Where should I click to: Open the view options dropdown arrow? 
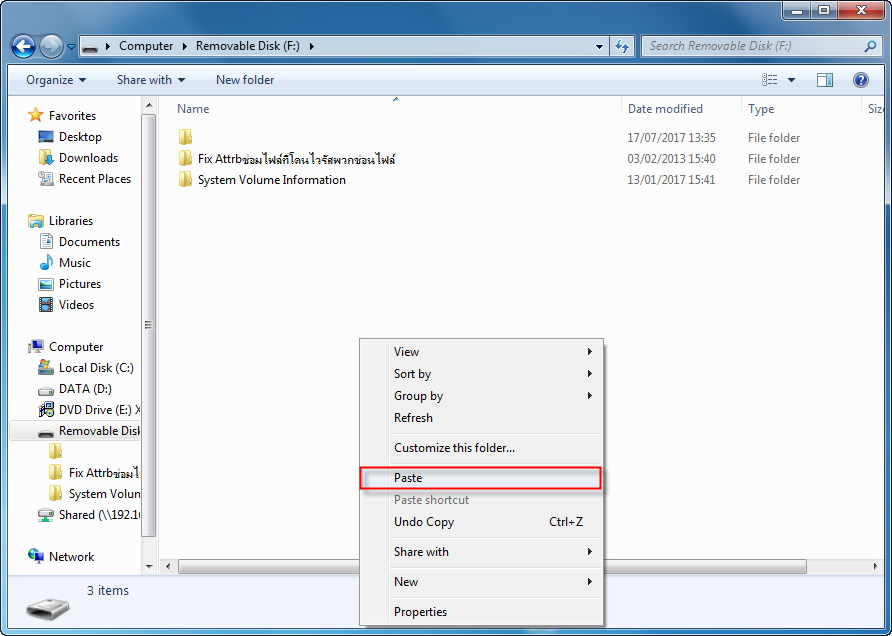point(791,80)
